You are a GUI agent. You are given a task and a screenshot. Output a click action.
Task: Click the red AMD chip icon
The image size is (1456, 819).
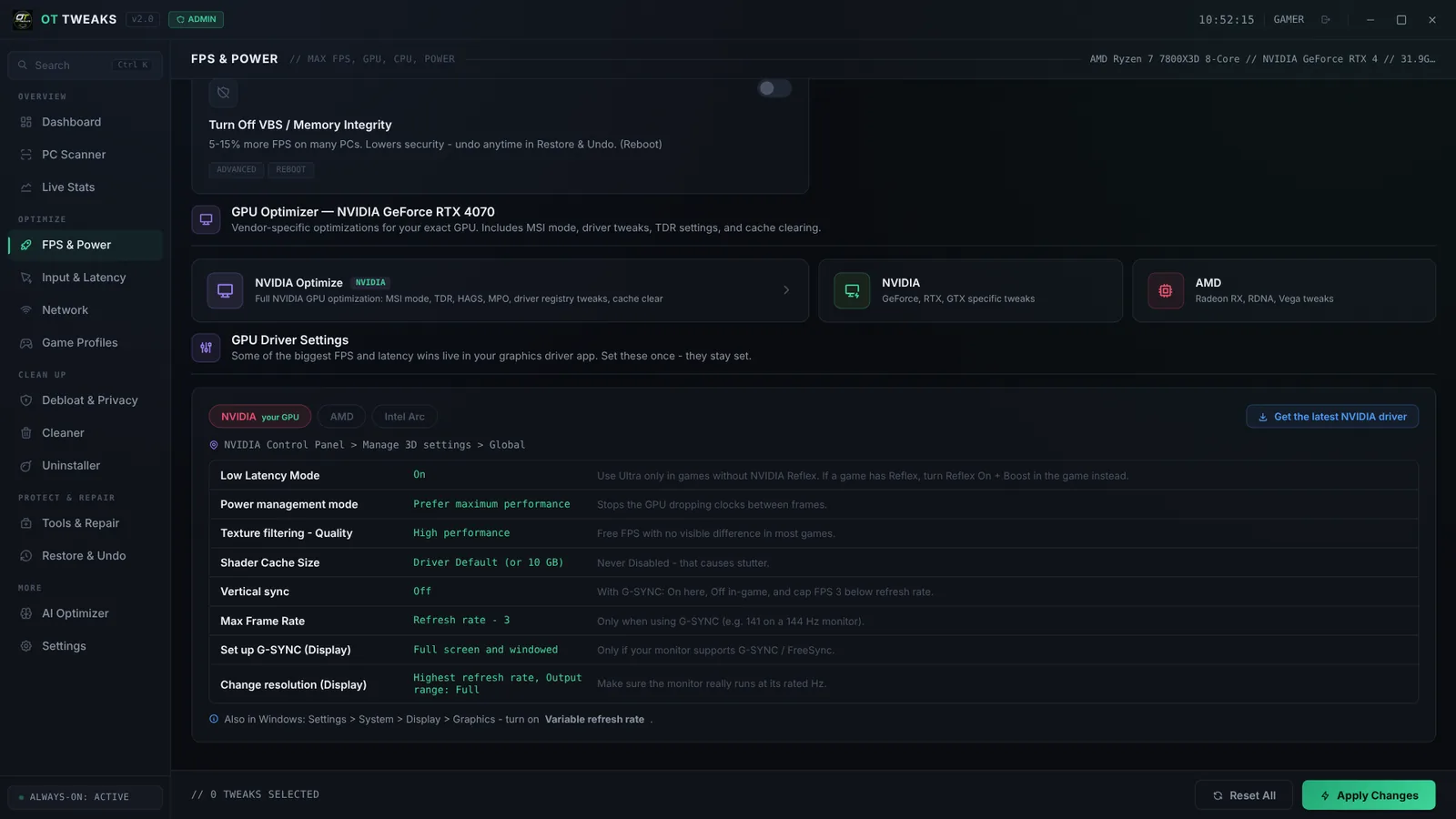coord(1166,290)
